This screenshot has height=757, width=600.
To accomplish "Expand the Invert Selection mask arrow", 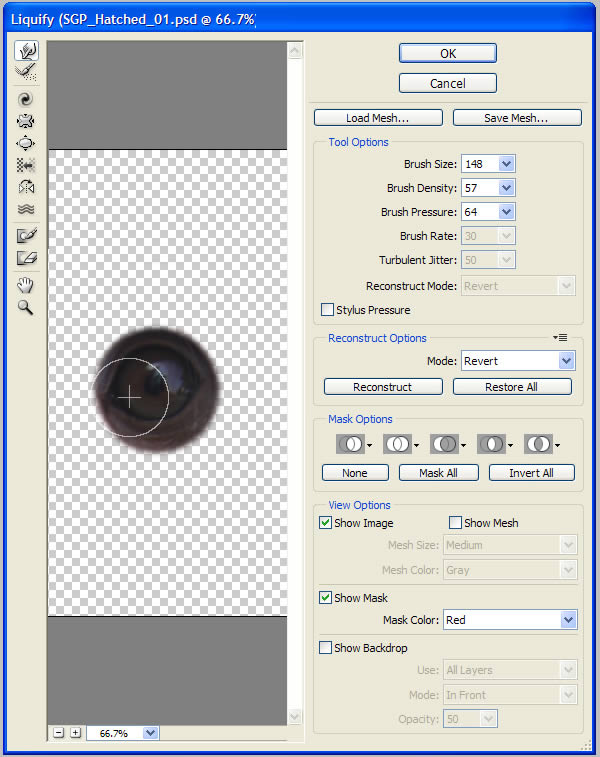I will pyautogui.click(x=557, y=445).
